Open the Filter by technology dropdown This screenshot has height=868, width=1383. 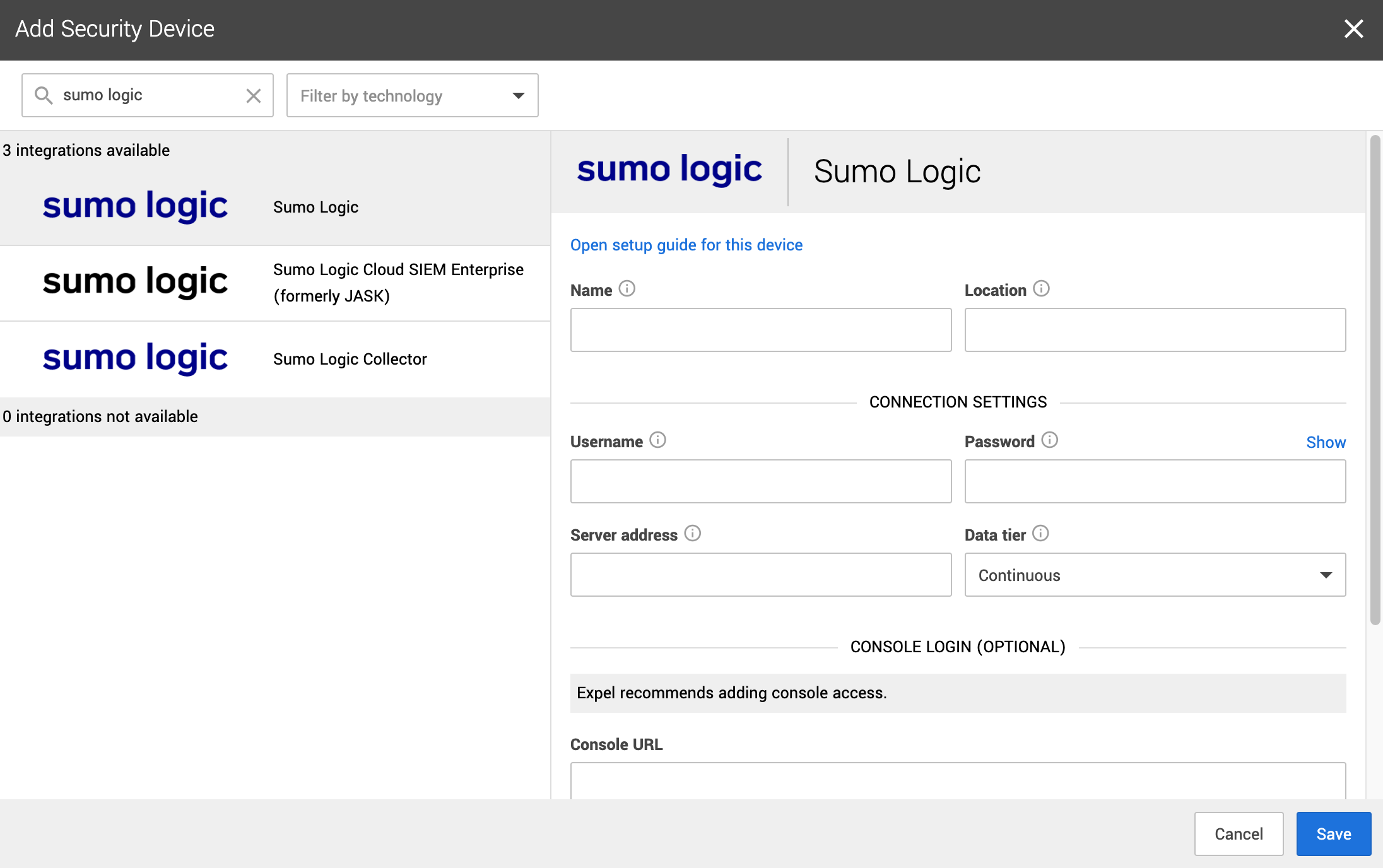411,95
